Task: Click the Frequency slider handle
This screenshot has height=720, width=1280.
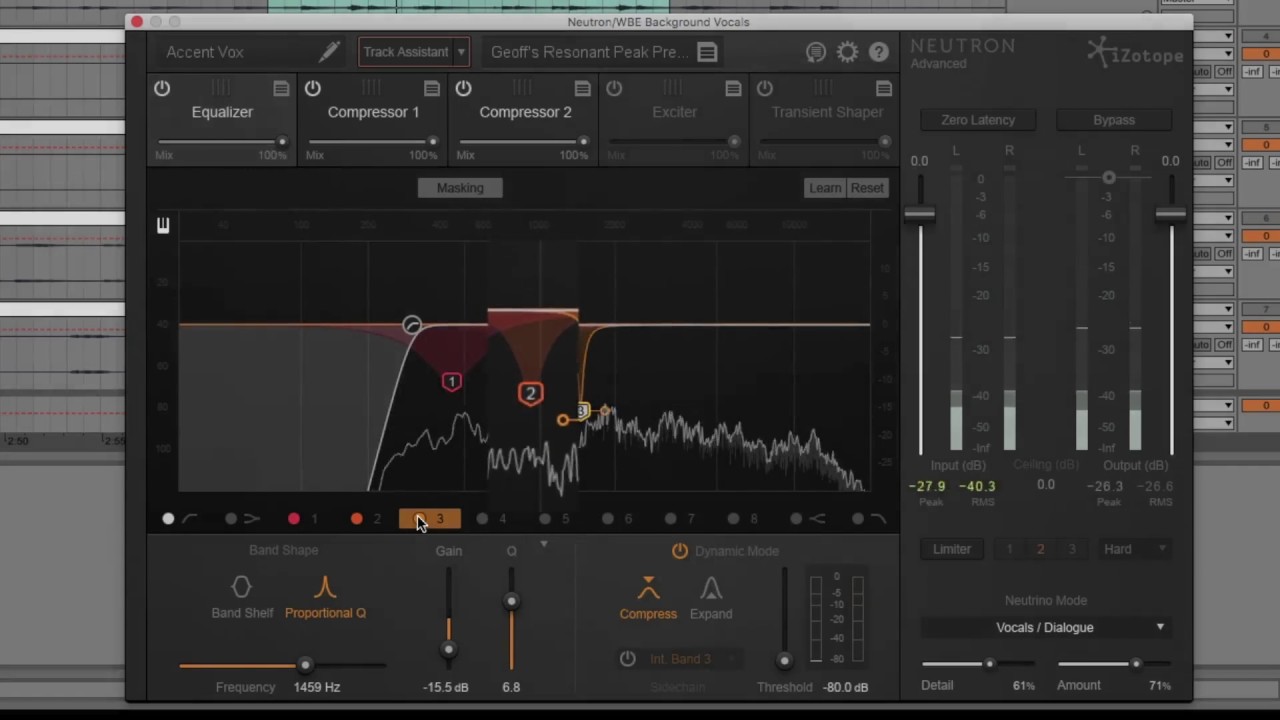Action: point(305,665)
